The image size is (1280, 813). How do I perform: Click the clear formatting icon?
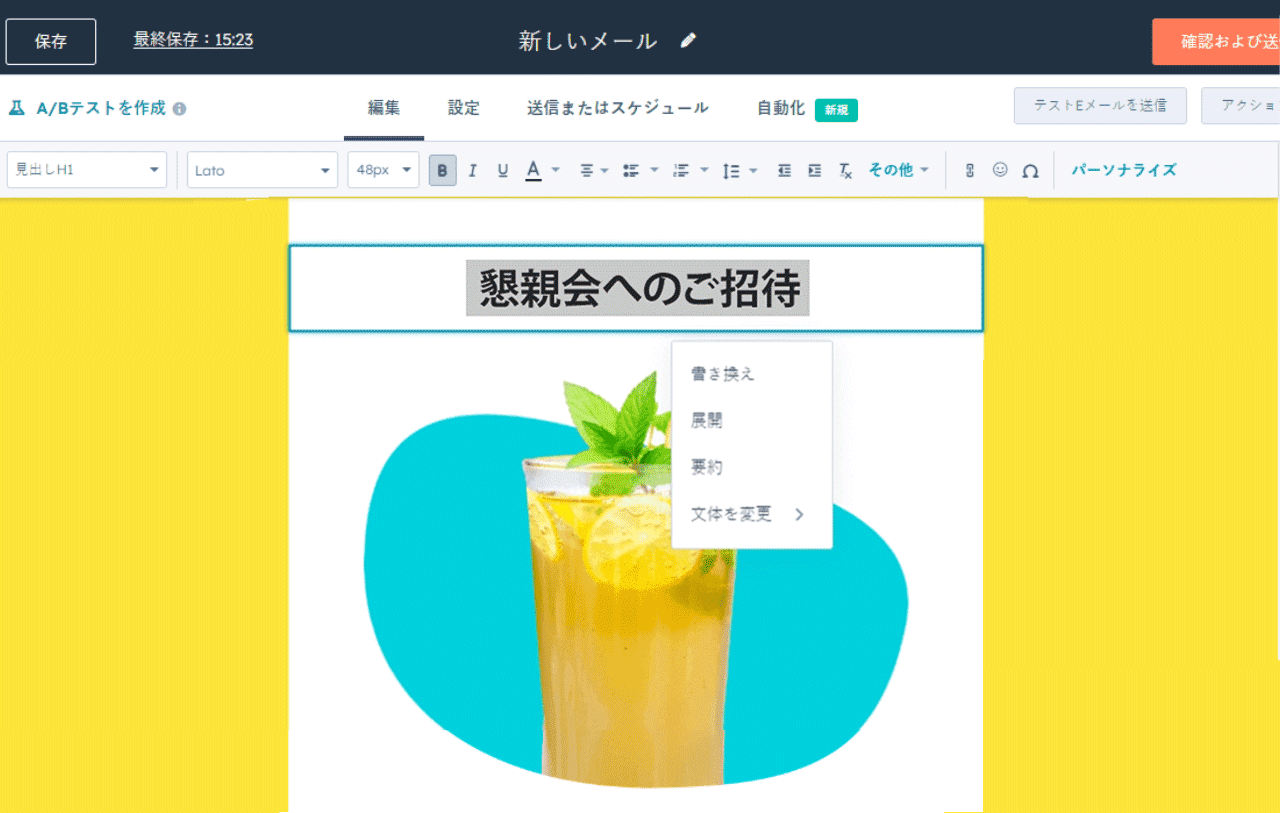tap(845, 171)
